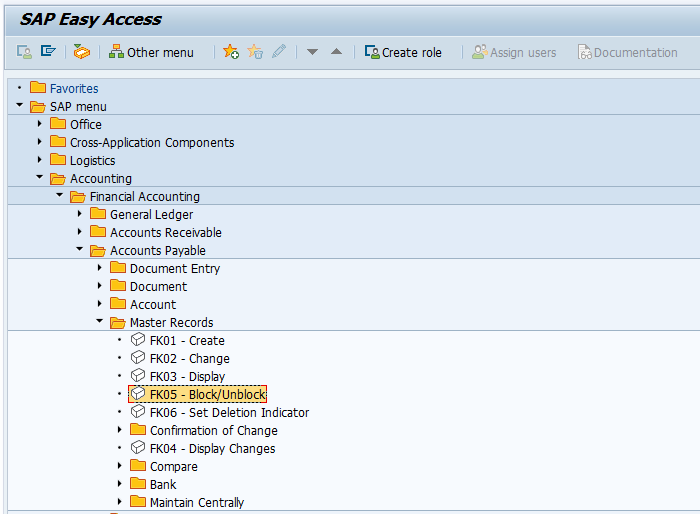This screenshot has width=700, height=514.
Task: Click the Move Favorites Up arrow
Action: point(336,52)
